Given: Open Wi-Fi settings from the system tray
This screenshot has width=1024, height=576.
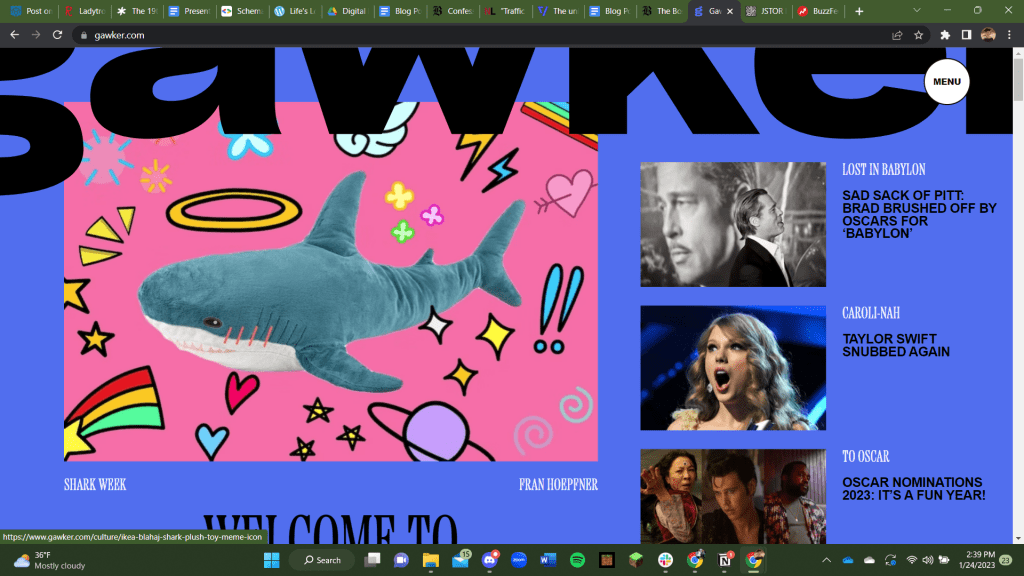Looking at the screenshot, I should pyautogui.click(x=911, y=560).
